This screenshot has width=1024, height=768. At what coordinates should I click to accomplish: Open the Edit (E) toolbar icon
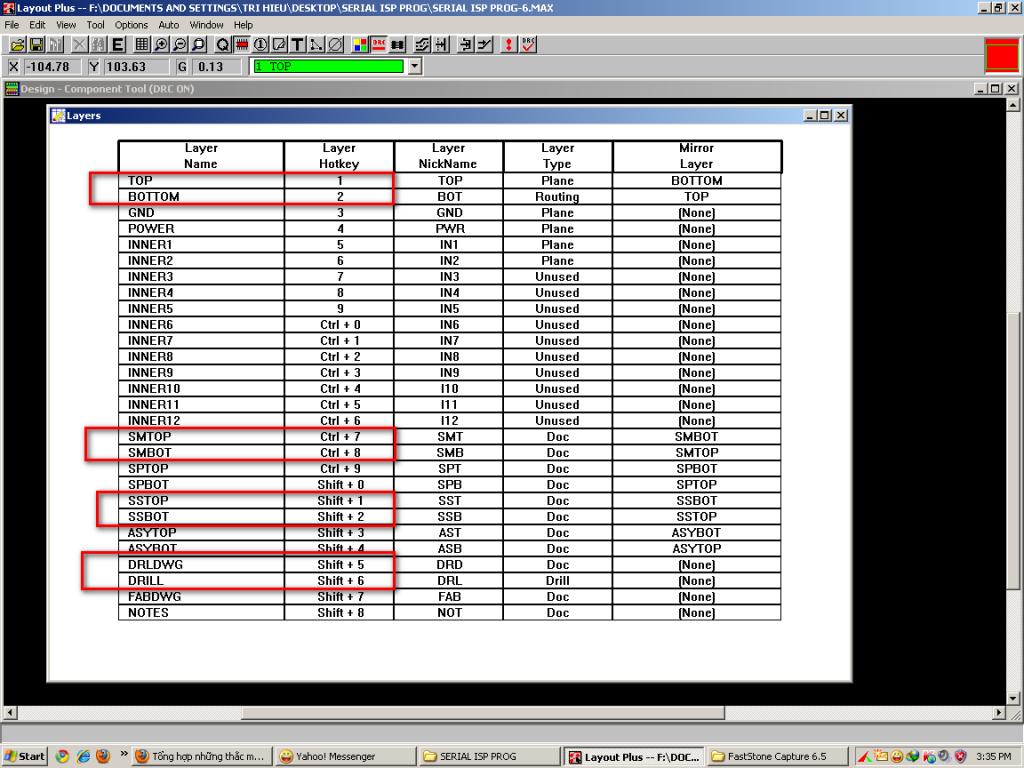[x=118, y=44]
